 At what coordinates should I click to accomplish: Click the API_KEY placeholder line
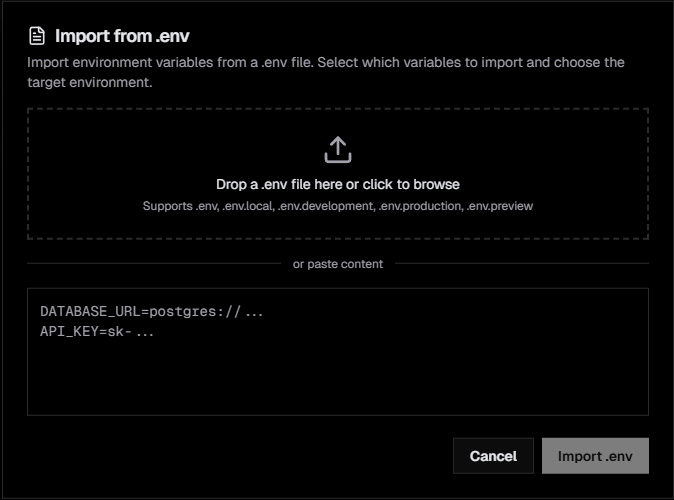pyautogui.click(x=97, y=331)
